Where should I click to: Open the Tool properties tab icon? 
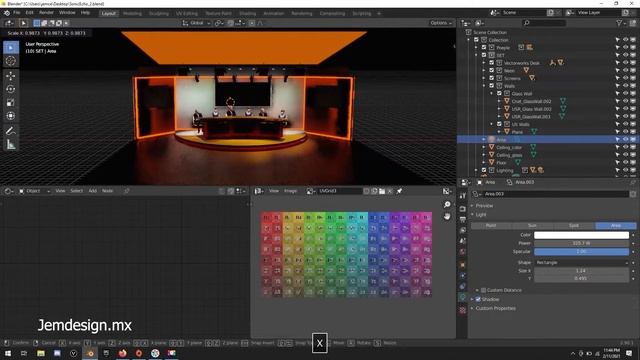pyautogui.click(x=462, y=196)
